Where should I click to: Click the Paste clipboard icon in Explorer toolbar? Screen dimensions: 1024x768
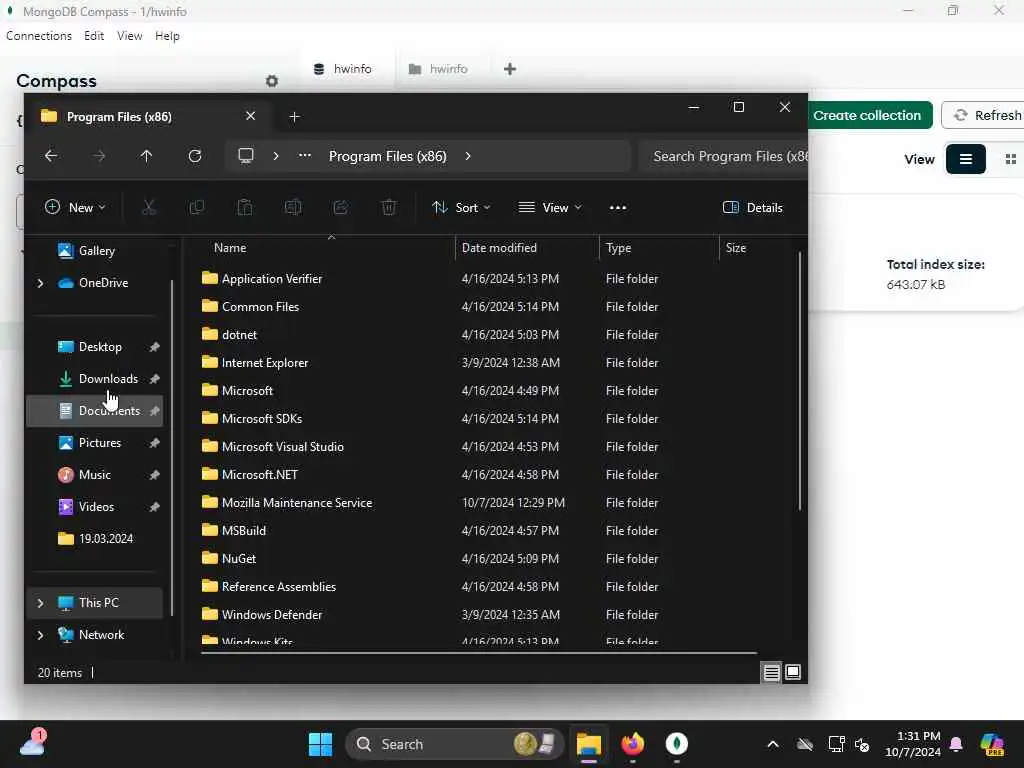pos(245,208)
